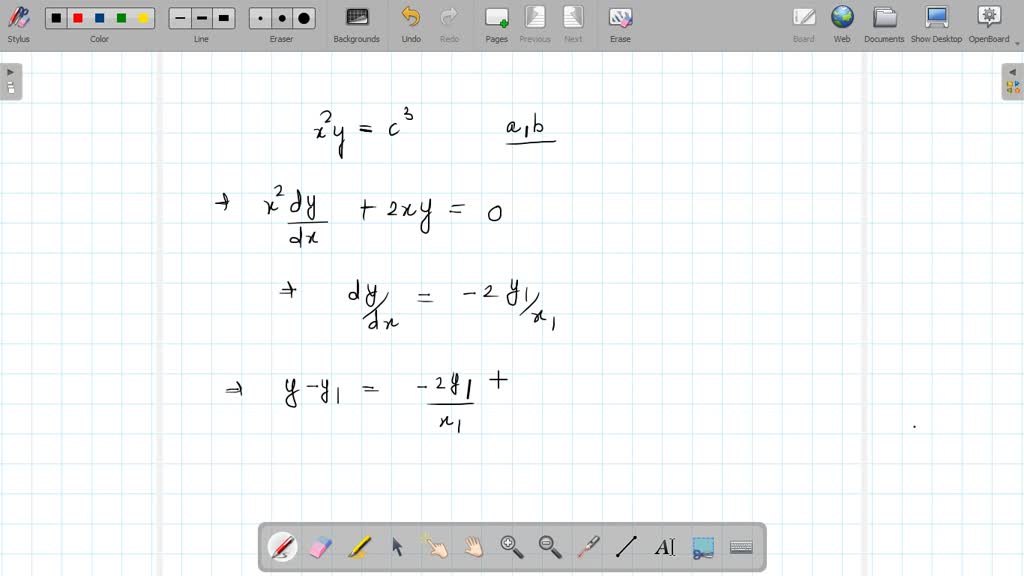The height and width of the screenshot is (576, 1024).
Task: Select the Draw lines tool
Action: (626, 547)
